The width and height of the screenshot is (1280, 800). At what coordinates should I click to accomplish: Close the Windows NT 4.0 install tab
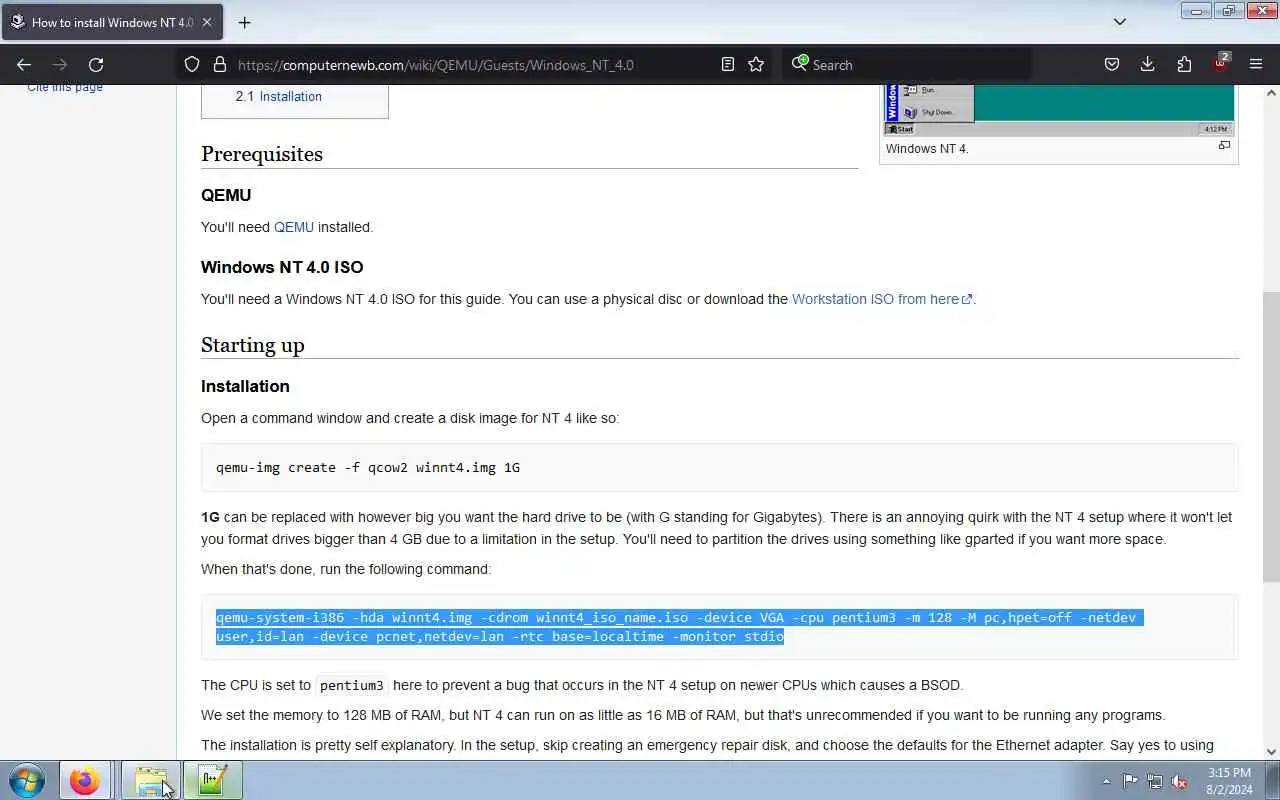tap(207, 22)
